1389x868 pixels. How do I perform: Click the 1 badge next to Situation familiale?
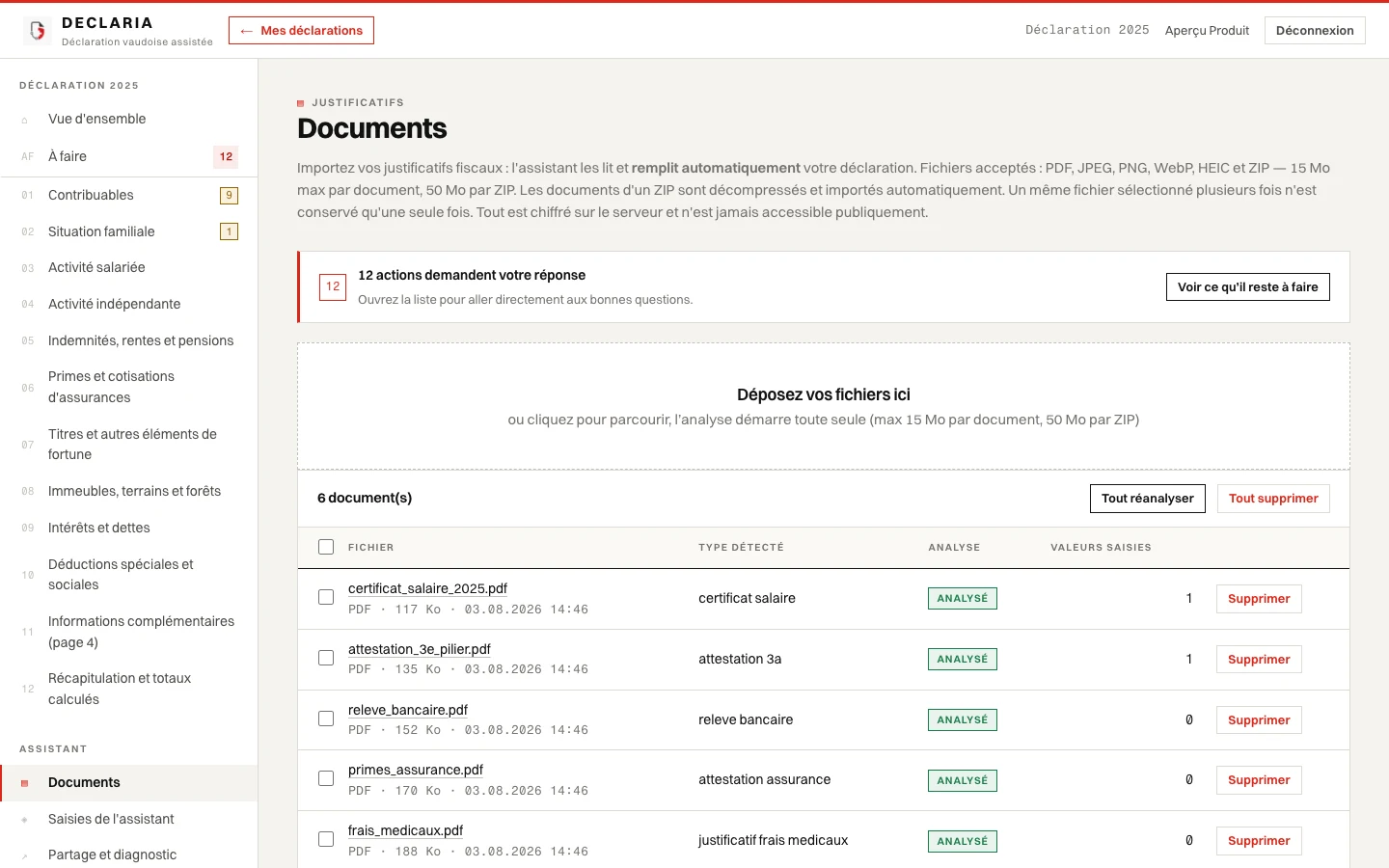pyautogui.click(x=229, y=231)
